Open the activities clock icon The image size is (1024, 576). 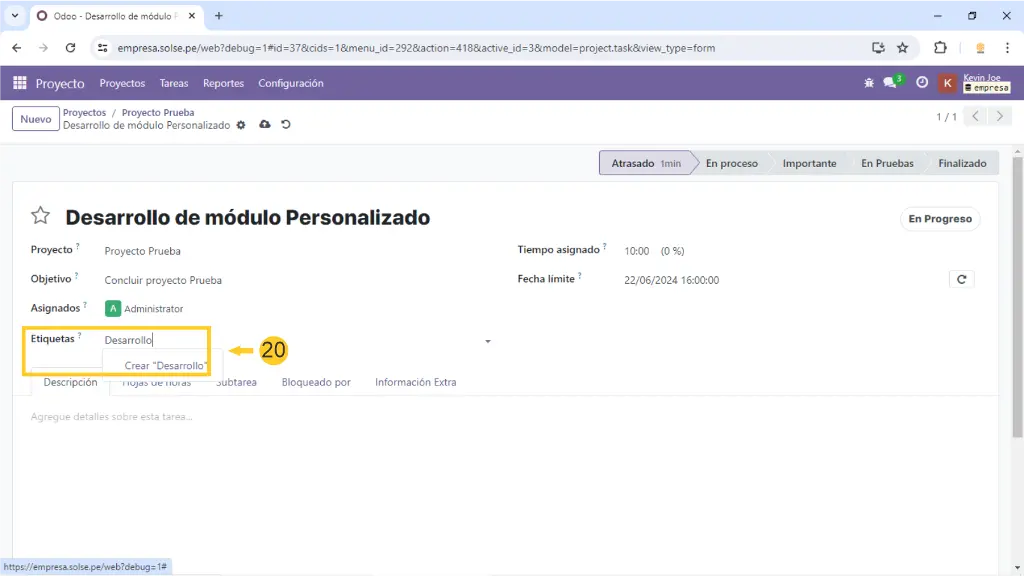click(x=922, y=83)
